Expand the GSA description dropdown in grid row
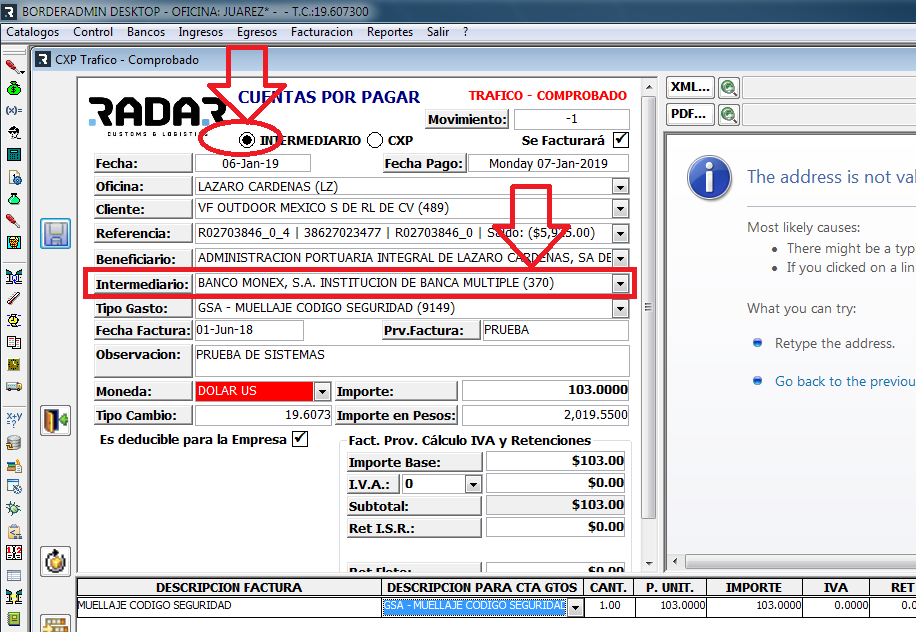Viewport: 916px width, 632px height. (575, 607)
